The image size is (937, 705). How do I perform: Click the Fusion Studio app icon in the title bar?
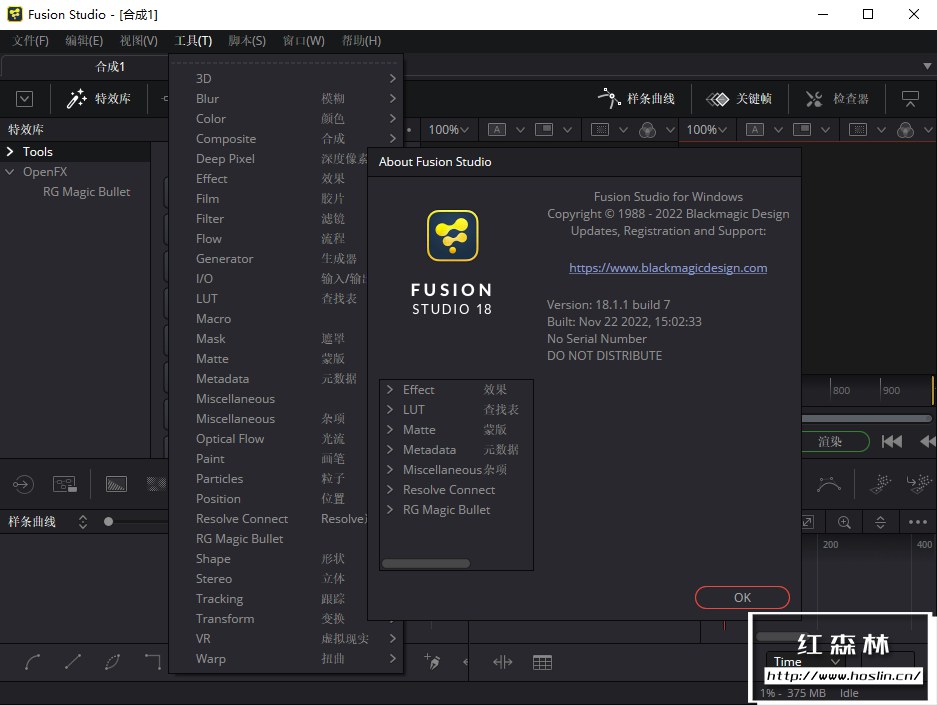pos(15,14)
